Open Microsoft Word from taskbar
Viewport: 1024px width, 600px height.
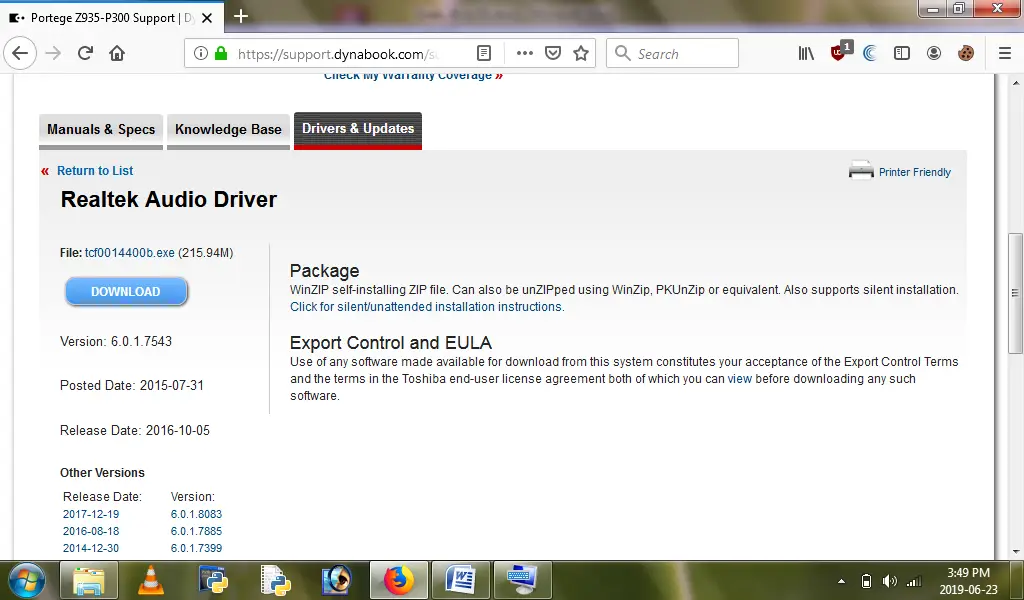pos(460,580)
